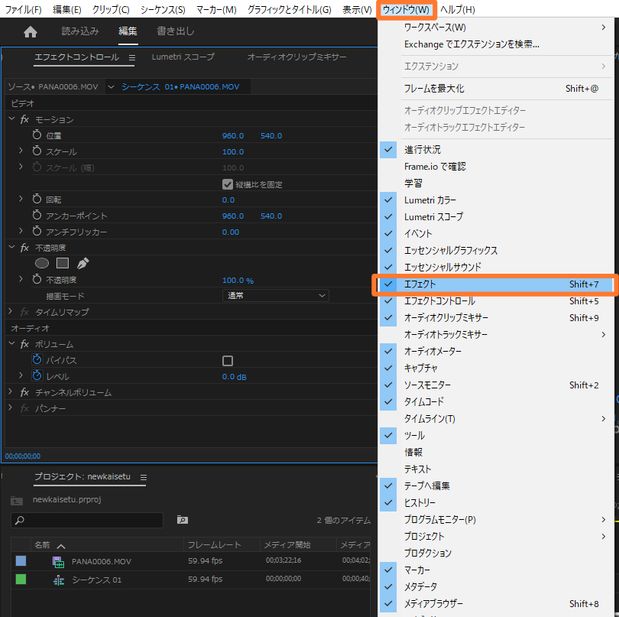619x617 pixels.
Task: Expand the enabled スケール property
Action: 21,150
